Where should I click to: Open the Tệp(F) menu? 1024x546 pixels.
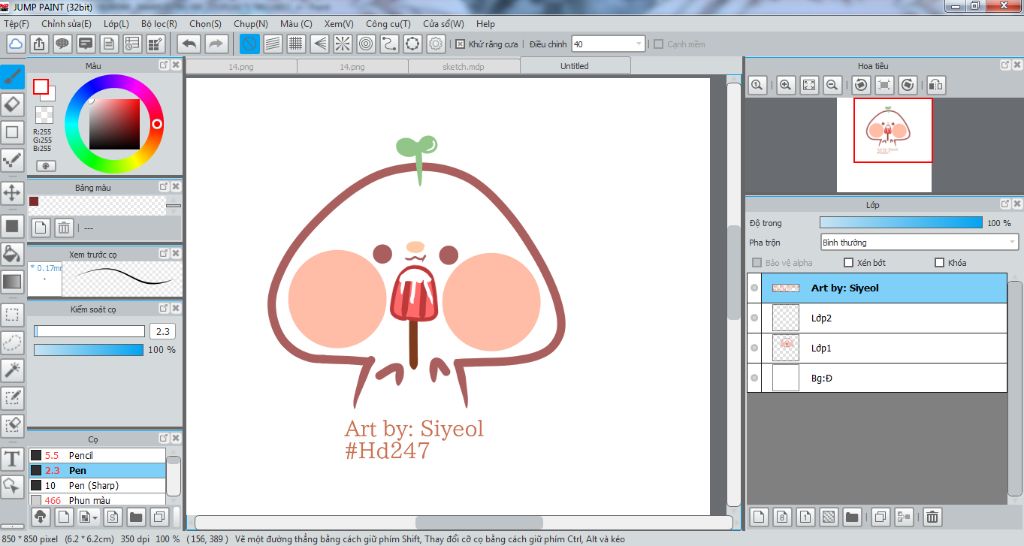(16, 24)
